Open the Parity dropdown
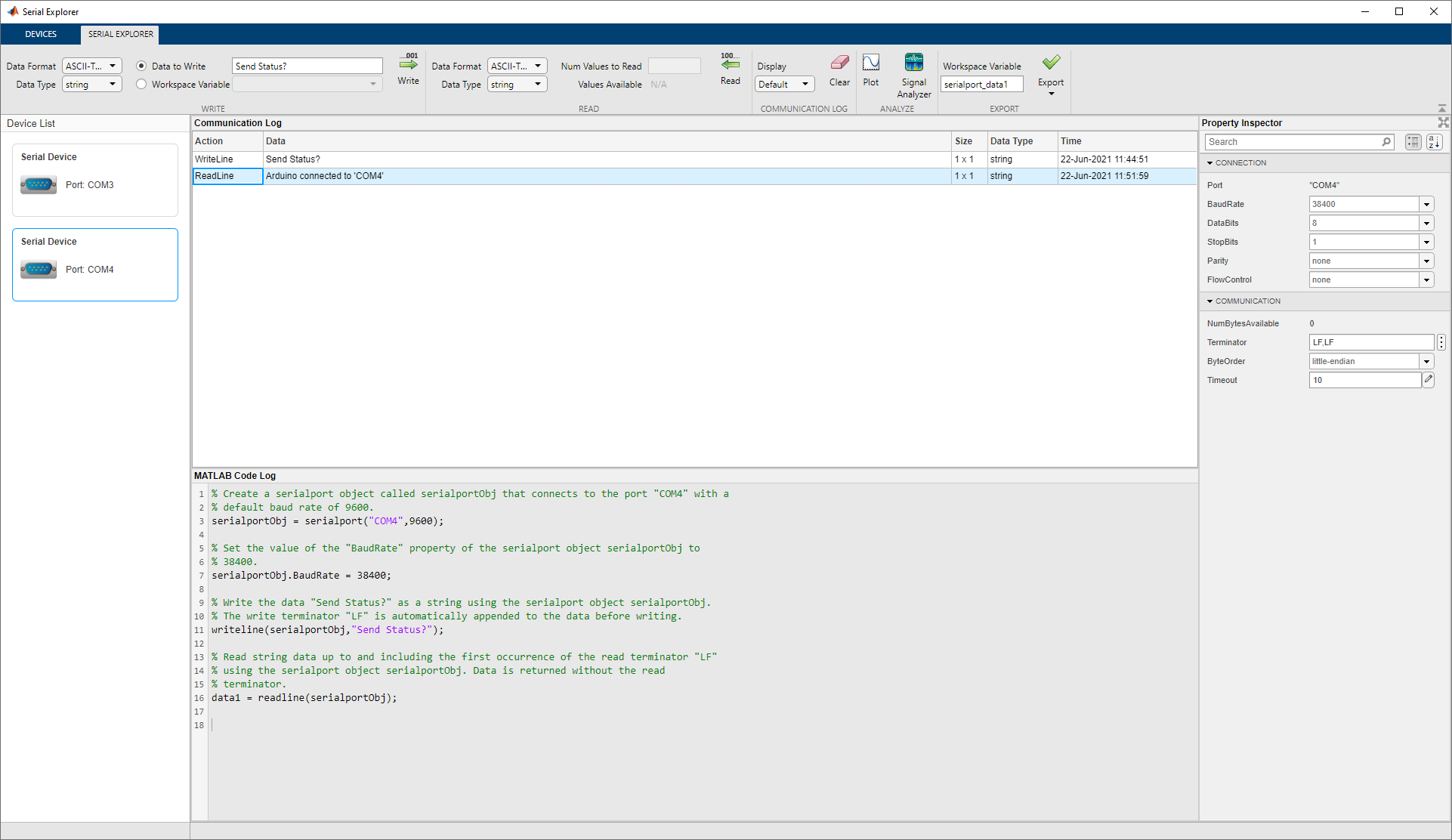The height and width of the screenshot is (840, 1452). [1426, 261]
